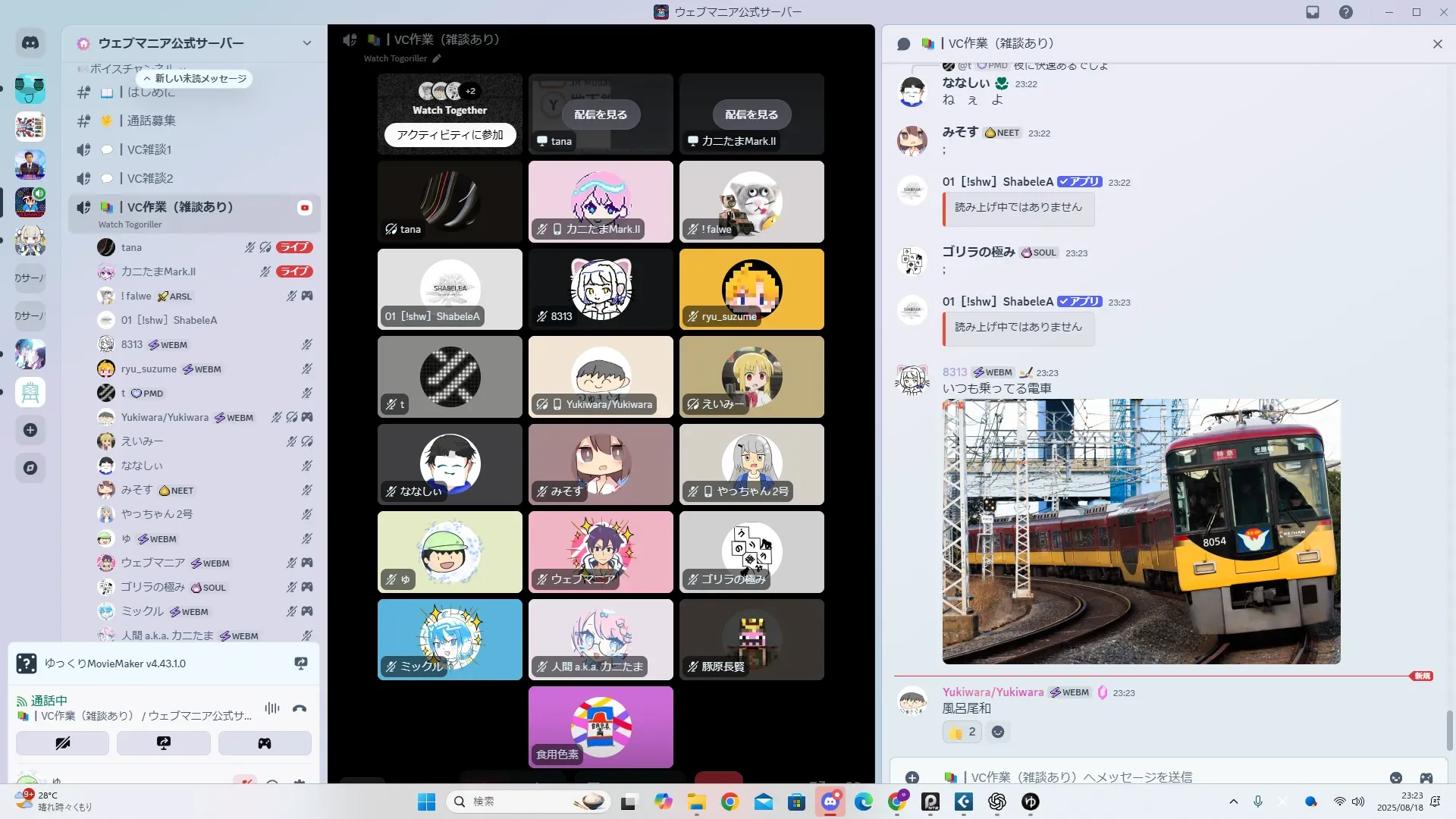Toggle thumbs up reaction on 風呂尾和
Viewport: 1456px width, 819px height.
click(962, 732)
